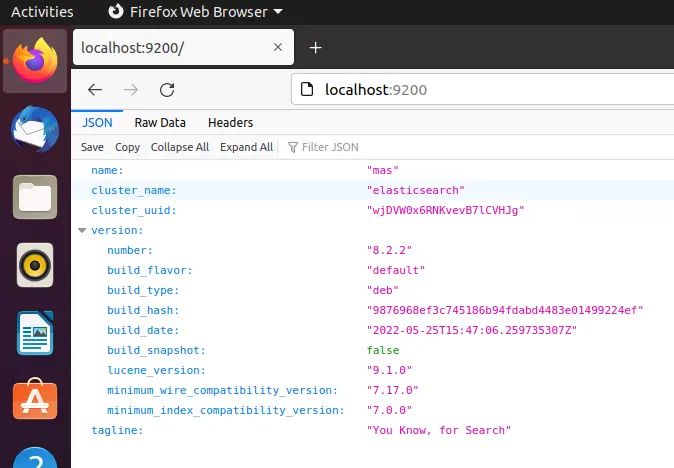Click the page info icon in URL bar
Screen dimensions: 674x468
tap(307, 89)
